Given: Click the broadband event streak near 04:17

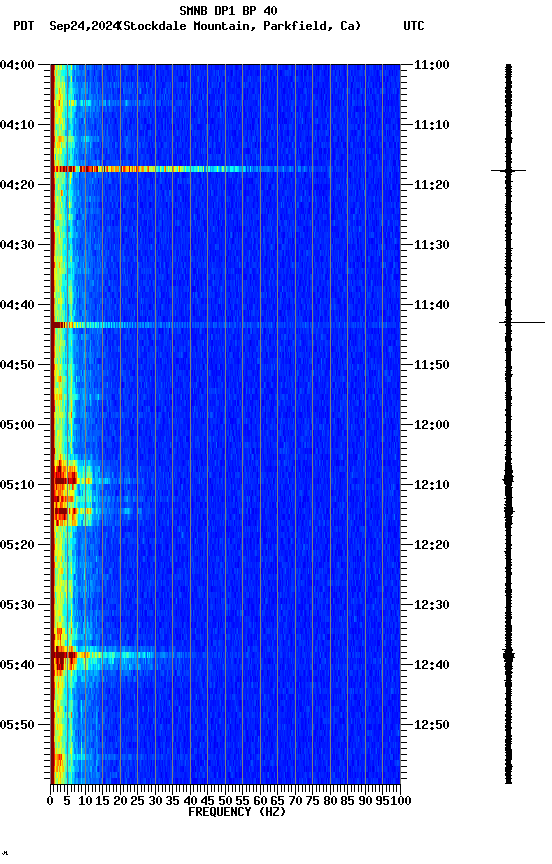Looking at the screenshot, I should click(191, 169).
